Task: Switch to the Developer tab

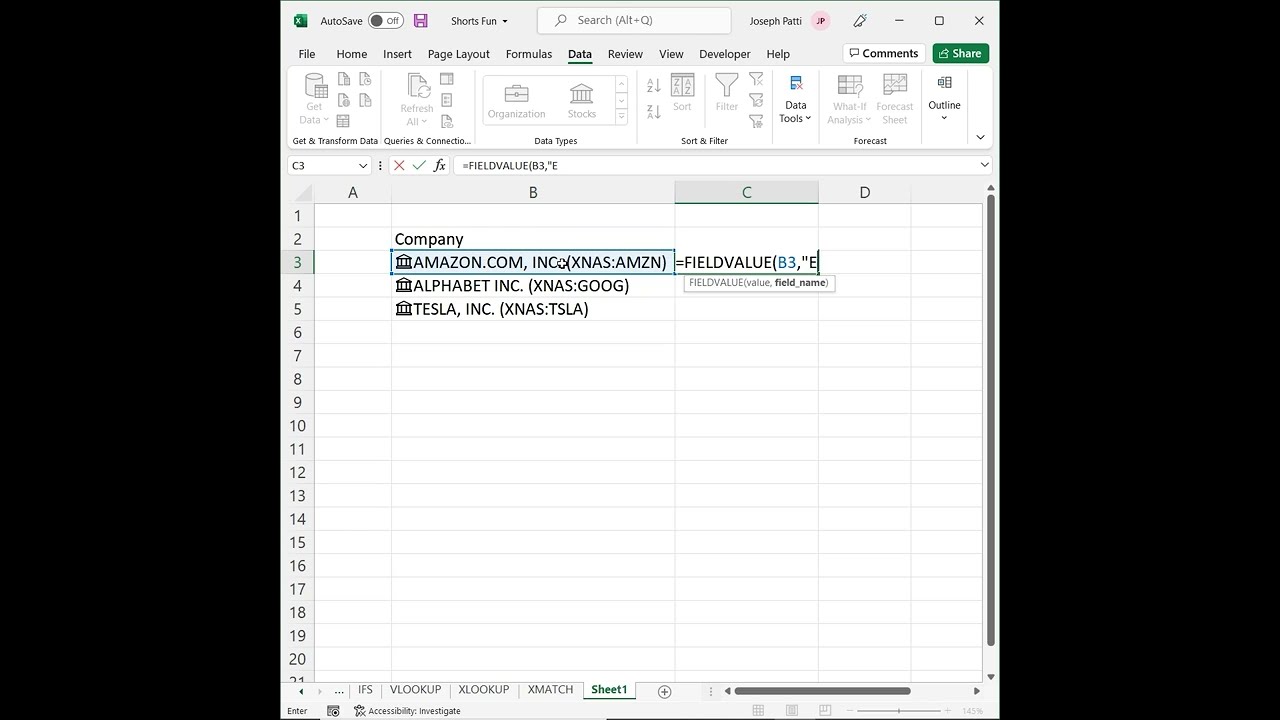Action: tap(725, 54)
